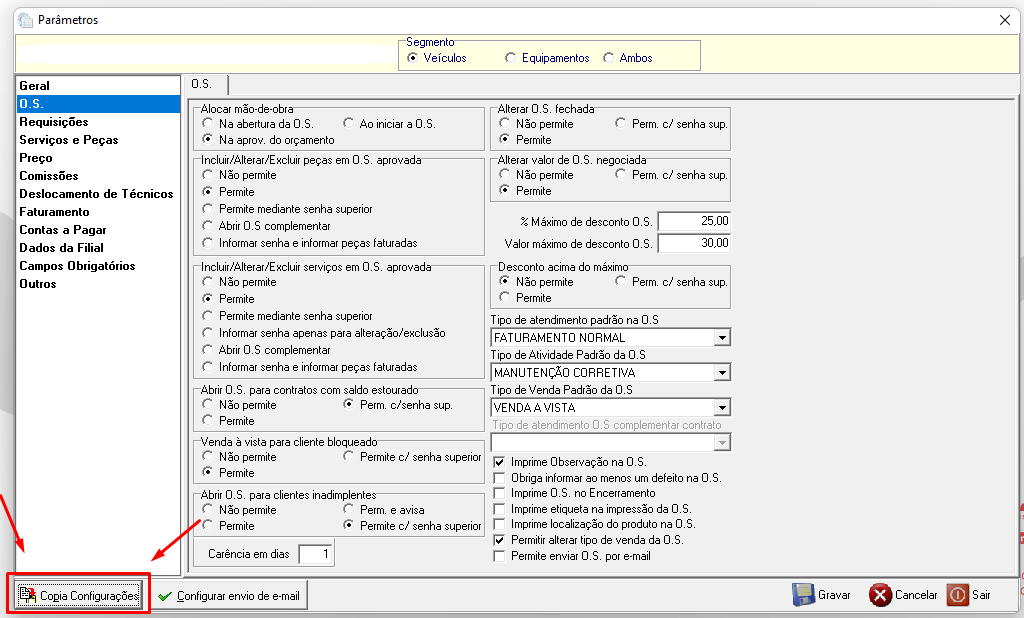
Task: Enable Imprime O.S. no Encerramento checkbox
Action: tap(500, 493)
